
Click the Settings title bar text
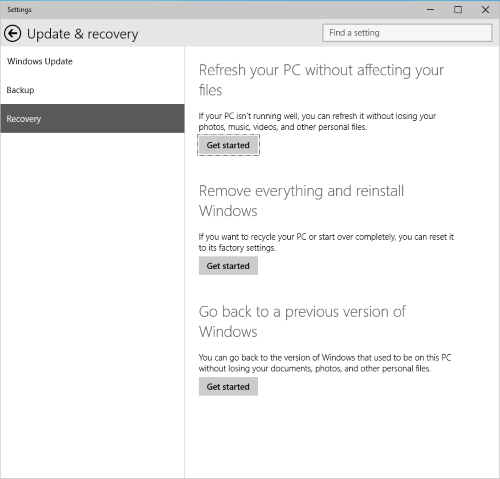point(19,10)
